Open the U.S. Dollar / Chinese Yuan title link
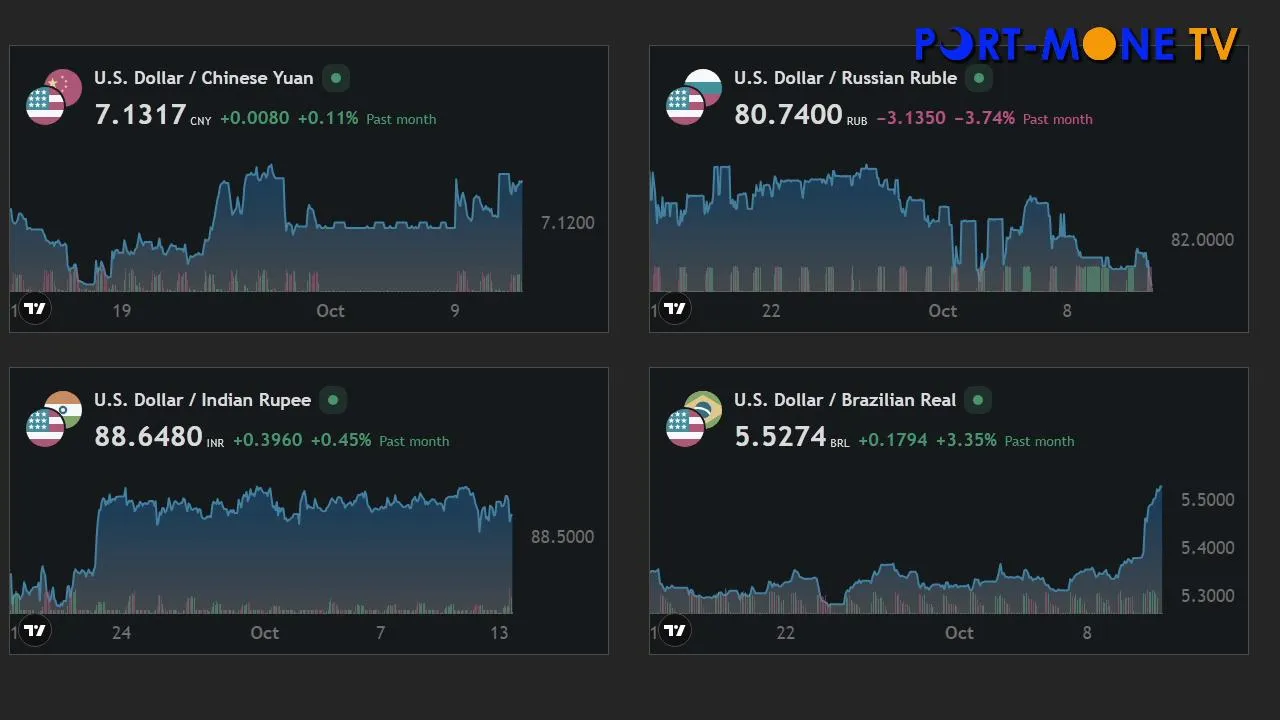The image size is (1280, 720). point(203,78)
